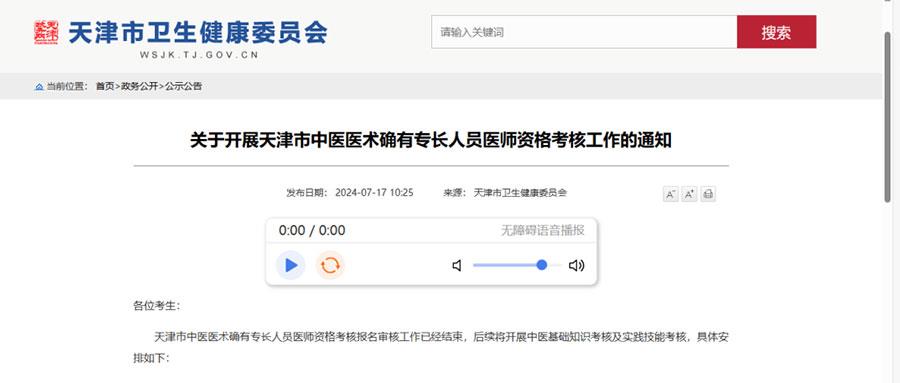Click the red 搜索 search button
The width and height of the screenshot is (900, 383).
point(777,32)
